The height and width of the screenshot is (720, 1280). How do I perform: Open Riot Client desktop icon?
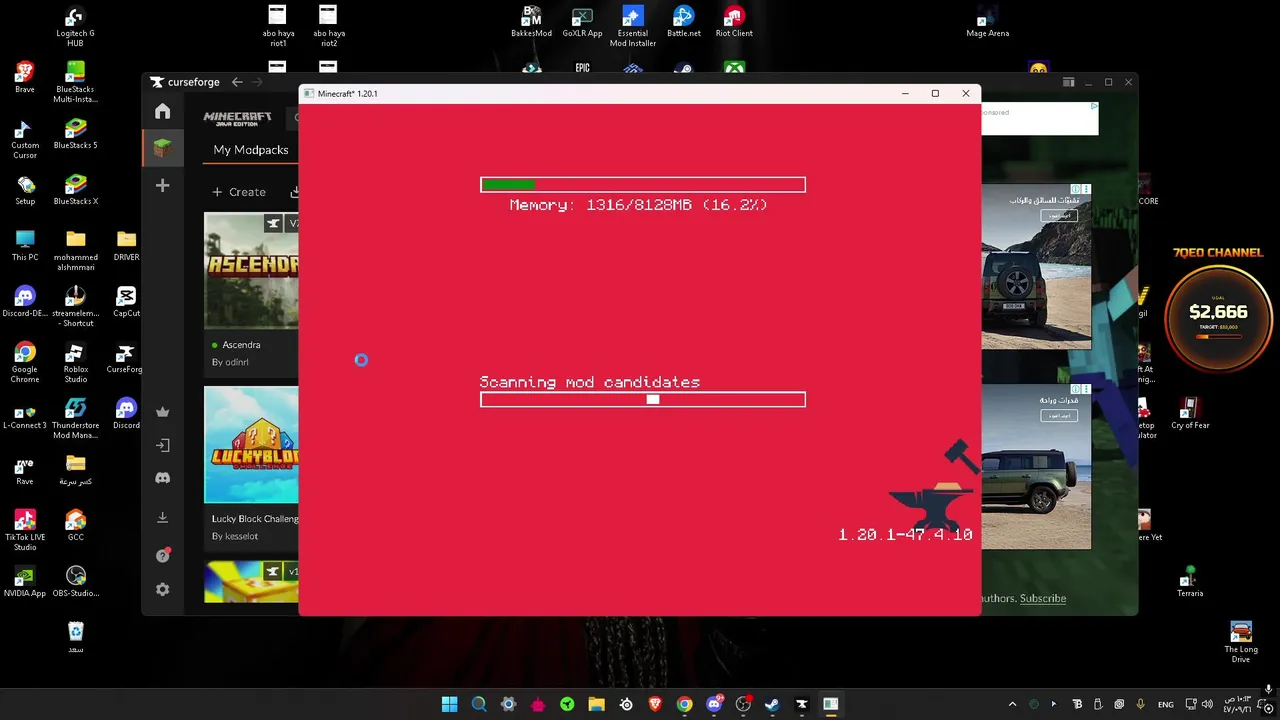pos(734,22)
